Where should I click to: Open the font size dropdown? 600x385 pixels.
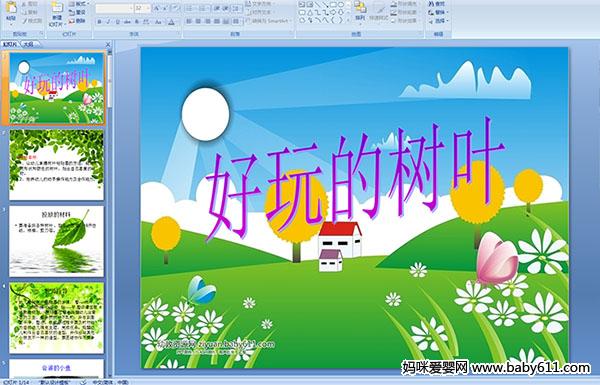pos(148,8)
